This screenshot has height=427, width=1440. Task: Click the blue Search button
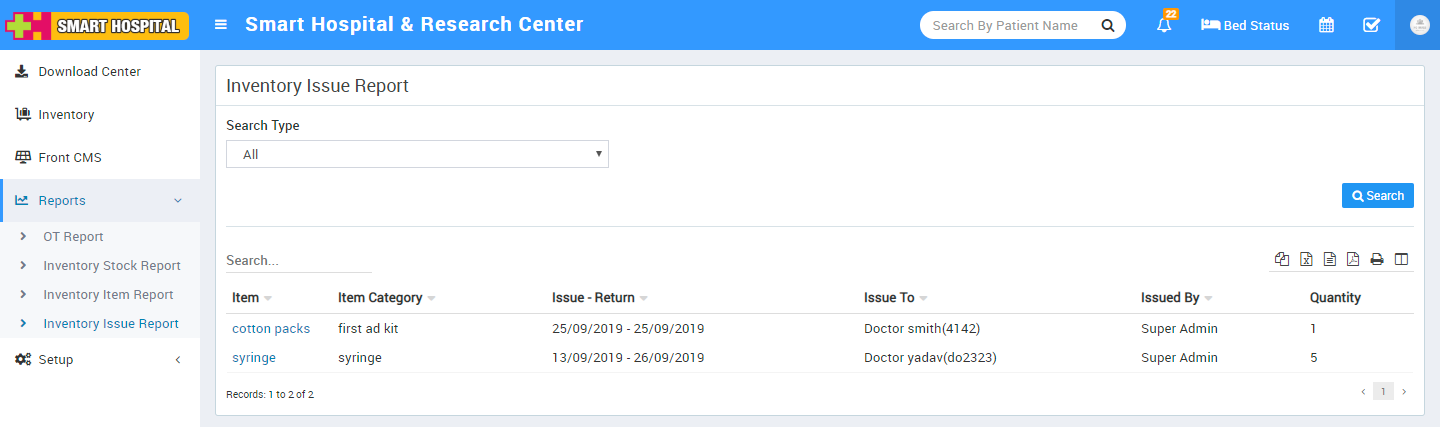(1377, 196)
